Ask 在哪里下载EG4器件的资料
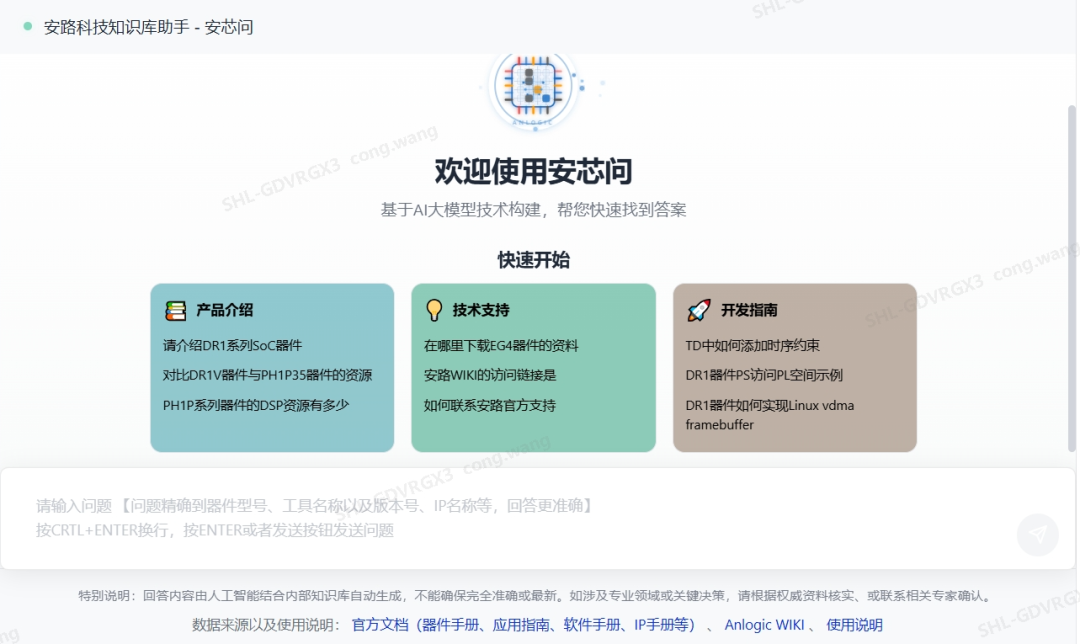 501,346
